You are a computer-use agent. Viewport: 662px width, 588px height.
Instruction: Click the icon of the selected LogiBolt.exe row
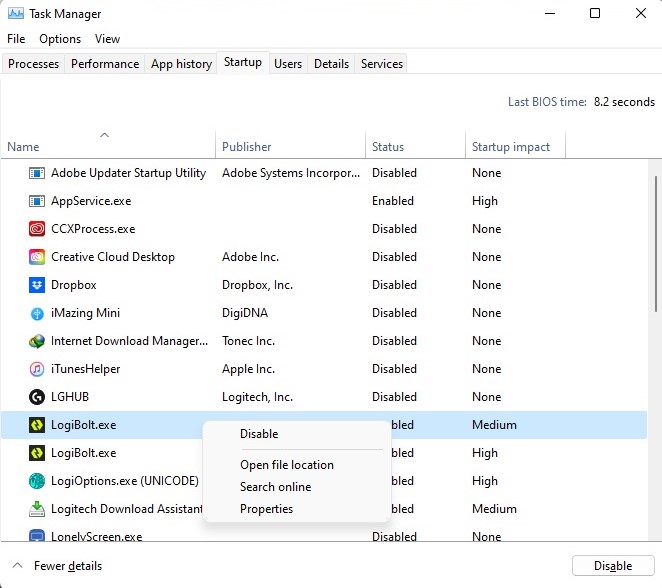37,425
